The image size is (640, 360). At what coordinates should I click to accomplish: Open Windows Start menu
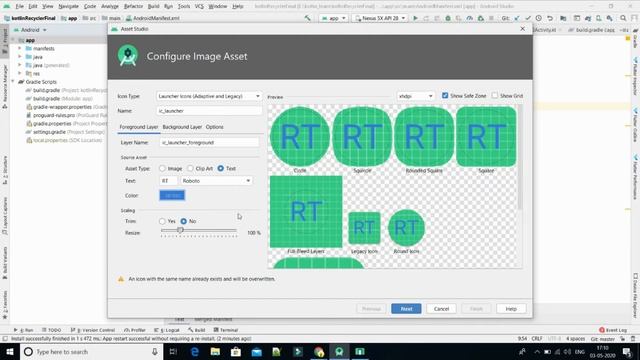pyautogui.click(x=9, y=351)
